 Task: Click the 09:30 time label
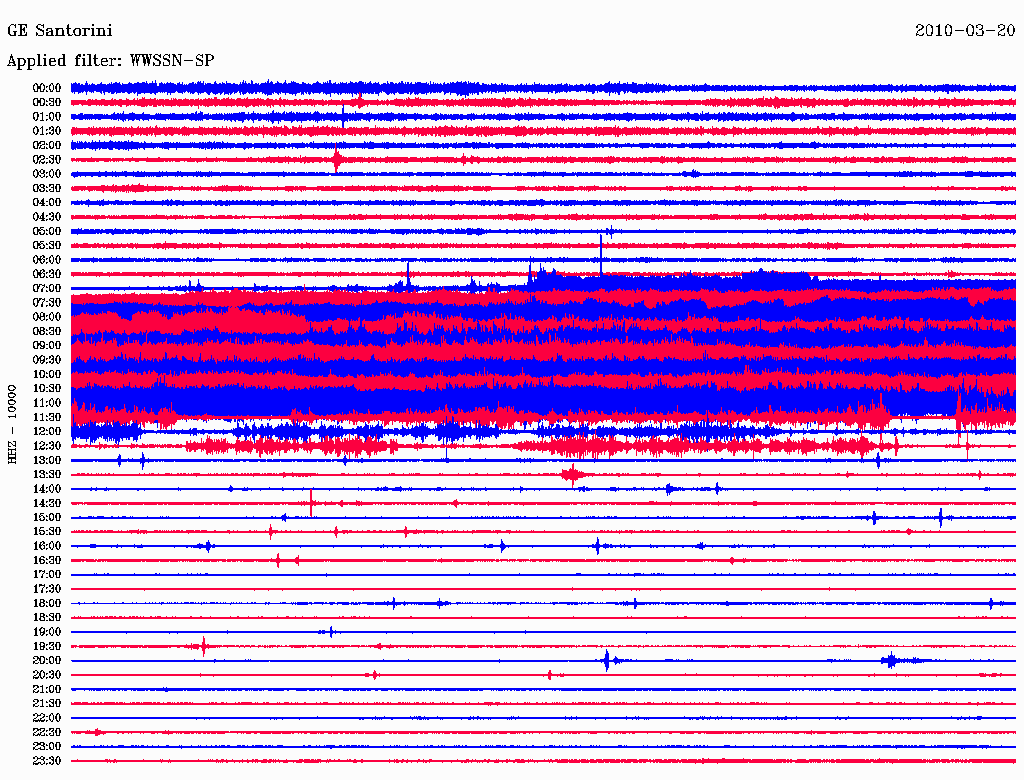tap(47, 360)
